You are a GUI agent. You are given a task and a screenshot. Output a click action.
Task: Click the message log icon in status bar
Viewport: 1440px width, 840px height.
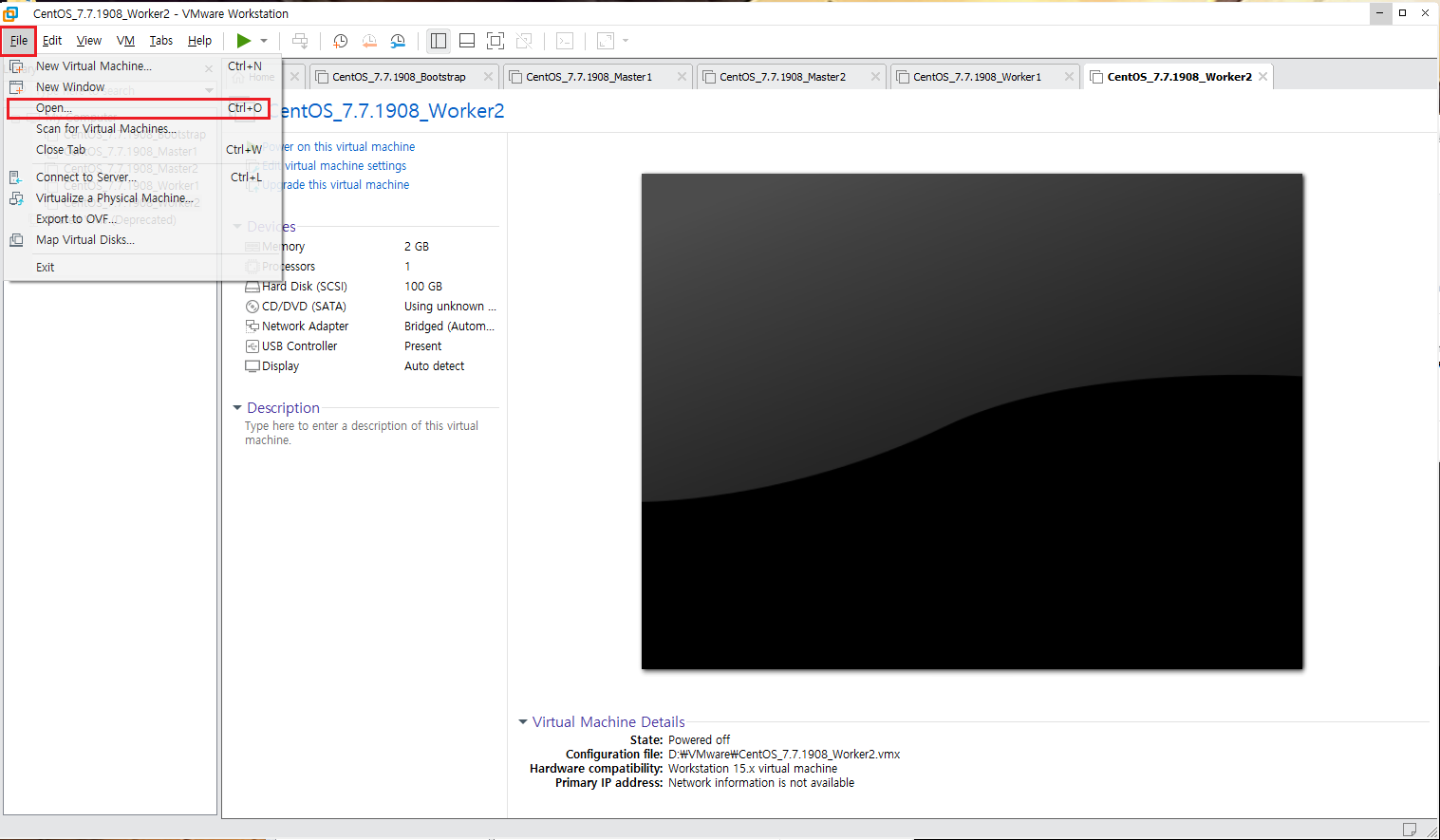pyautogui.click(x=1410, y=830)
